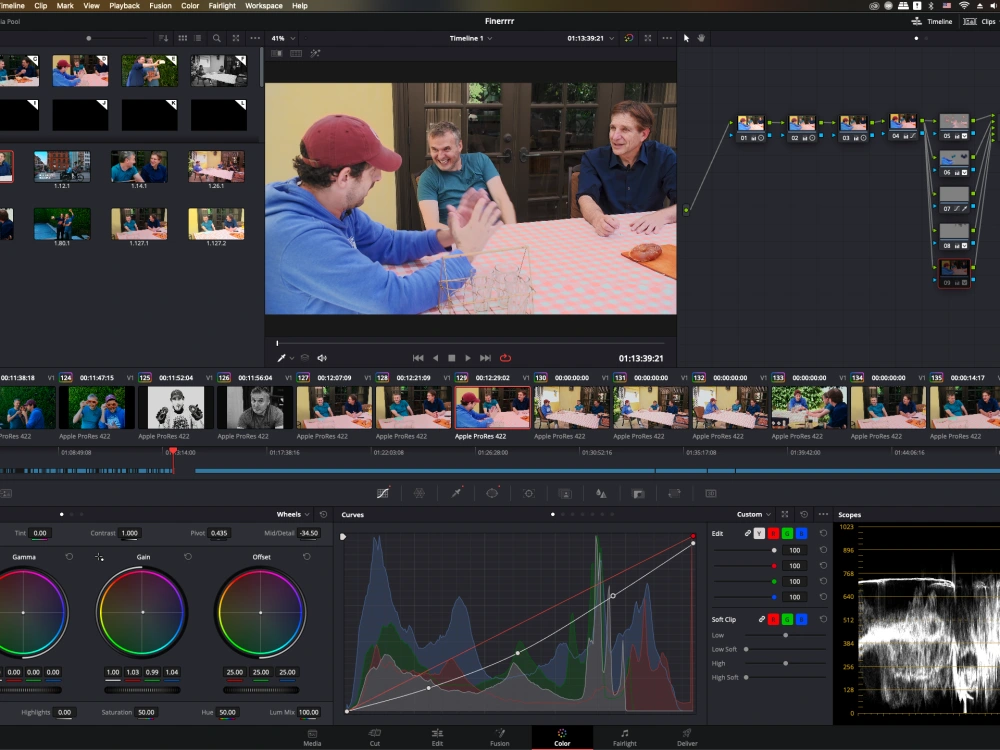Open the Tracker palette icon
1000x750 pixels.
click(x=529, y=493)
